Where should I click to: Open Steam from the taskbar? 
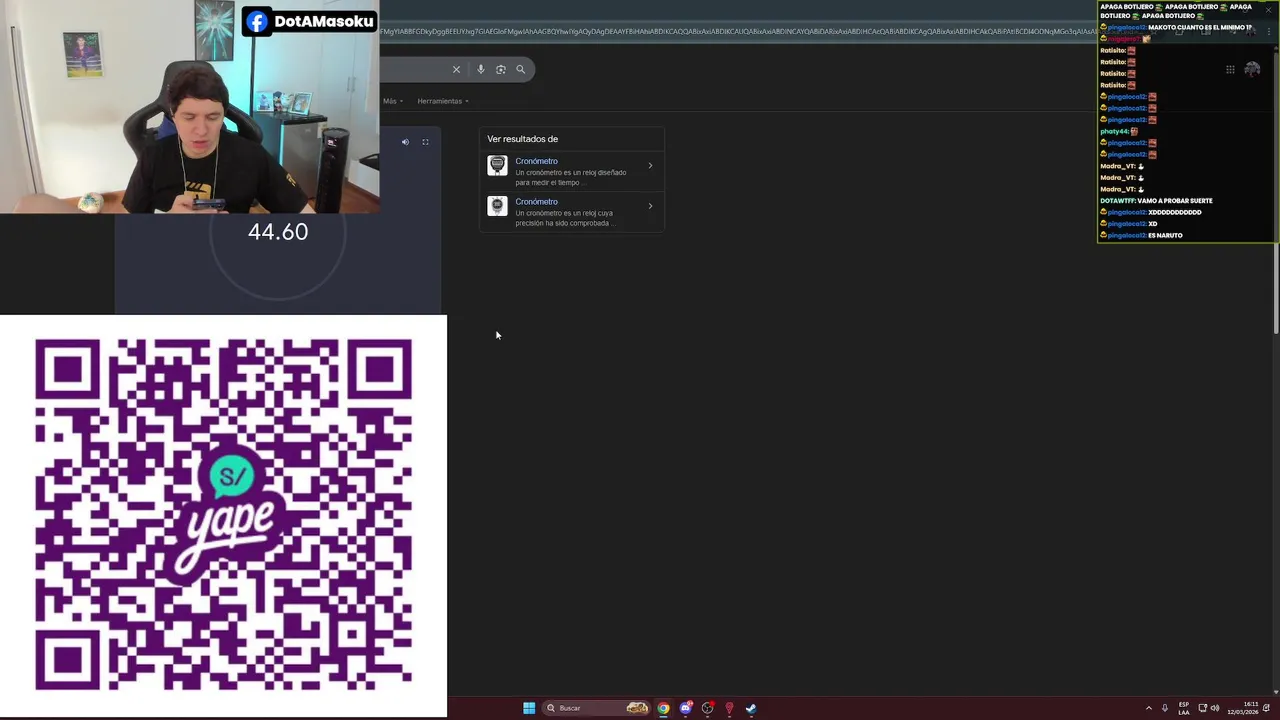point(751,708)
